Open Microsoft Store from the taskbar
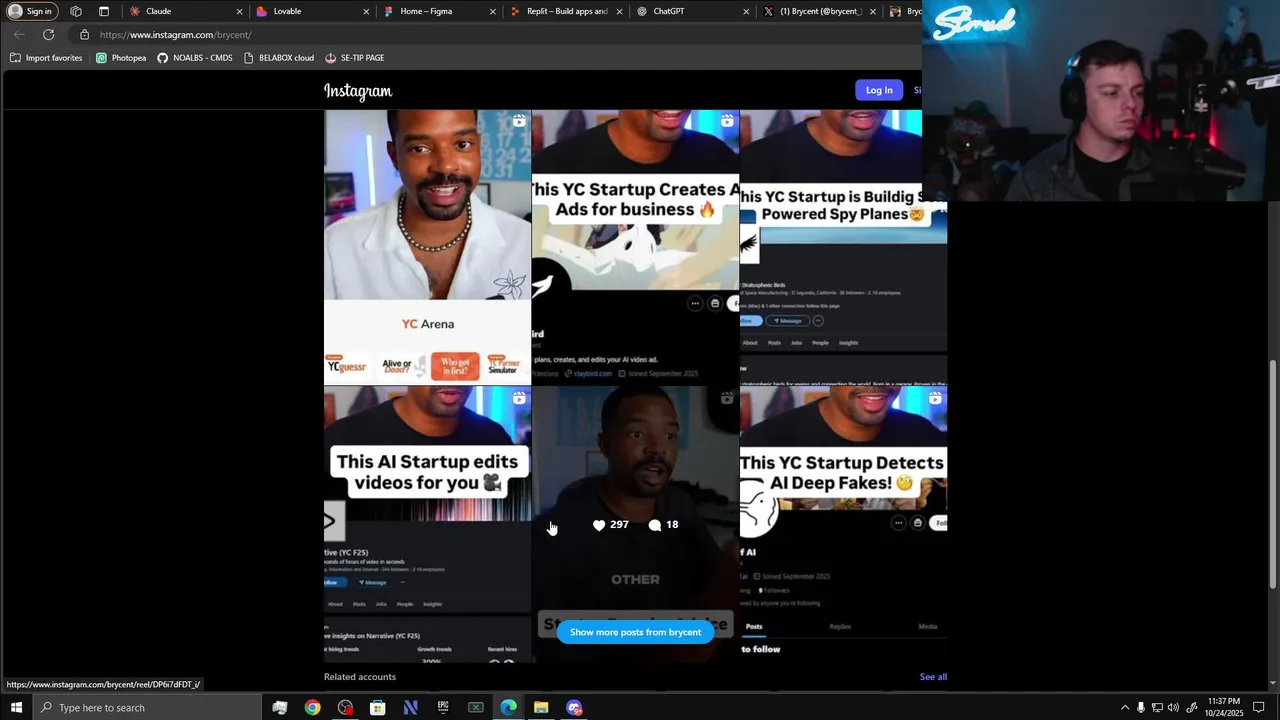Screen dimensions: 1280x720 pos(378,708)
